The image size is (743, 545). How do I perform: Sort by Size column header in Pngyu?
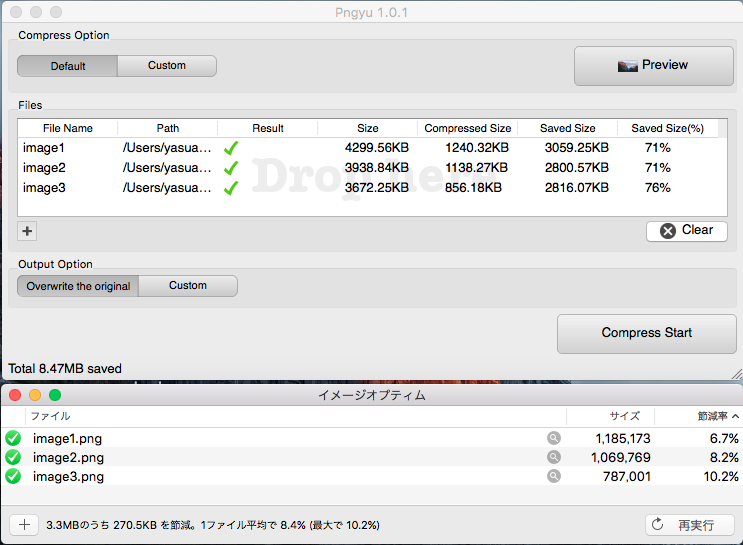tap(368, 128)
